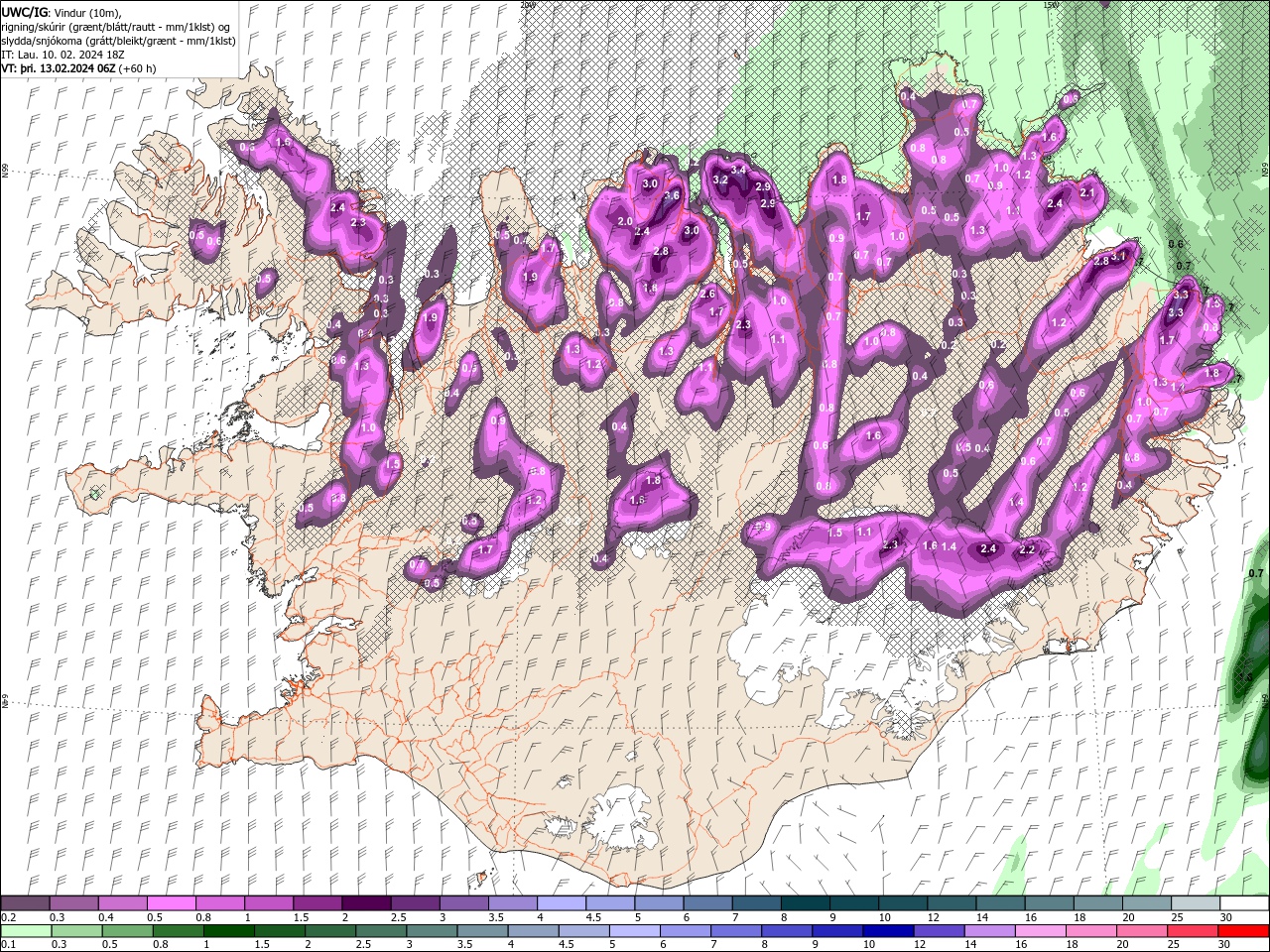Select the light pink 16 swatch in lower legend
1270x952 pixels.
point(1040,931)
